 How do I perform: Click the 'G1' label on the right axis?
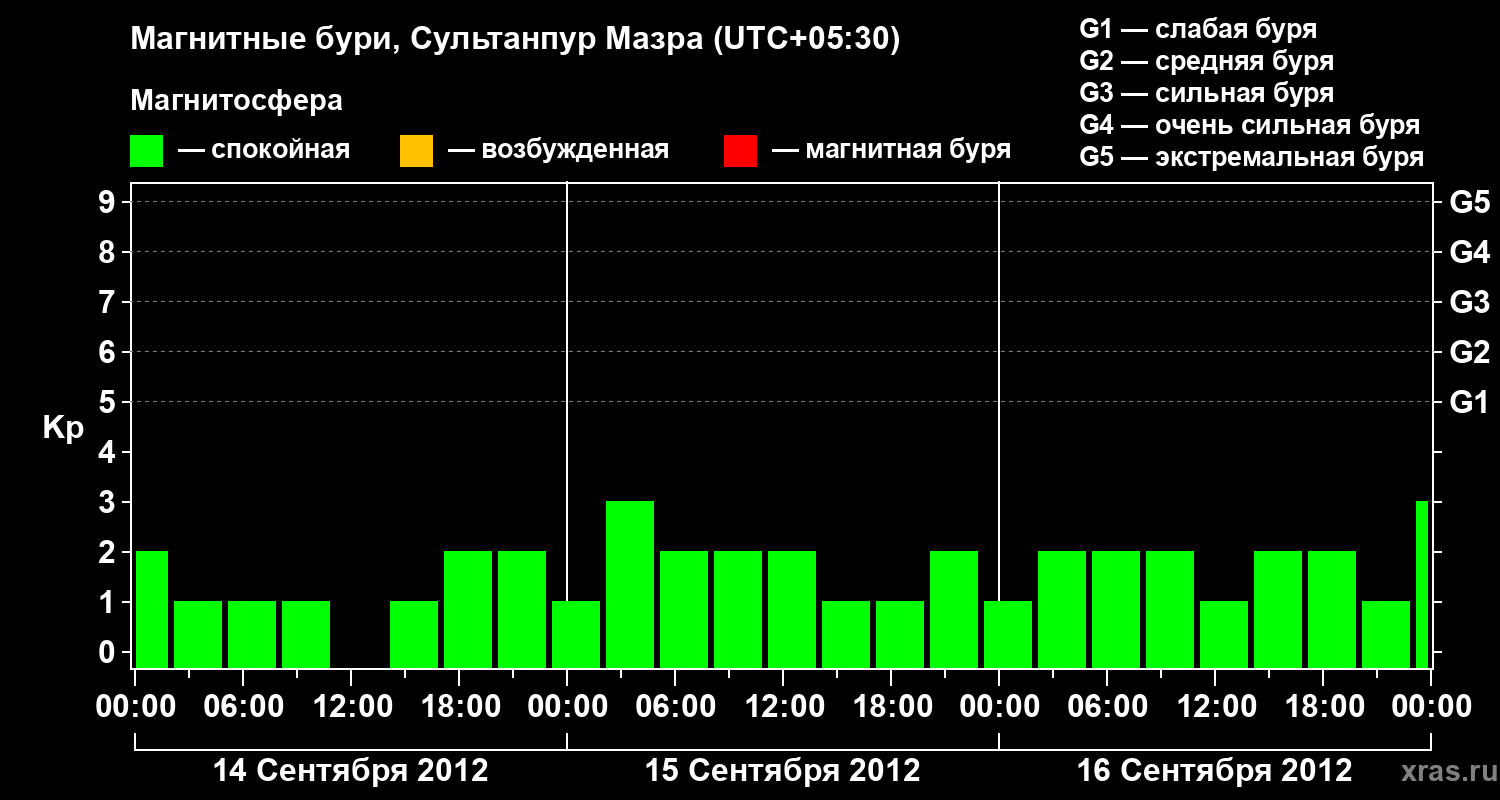click(x=1469, y=402)
